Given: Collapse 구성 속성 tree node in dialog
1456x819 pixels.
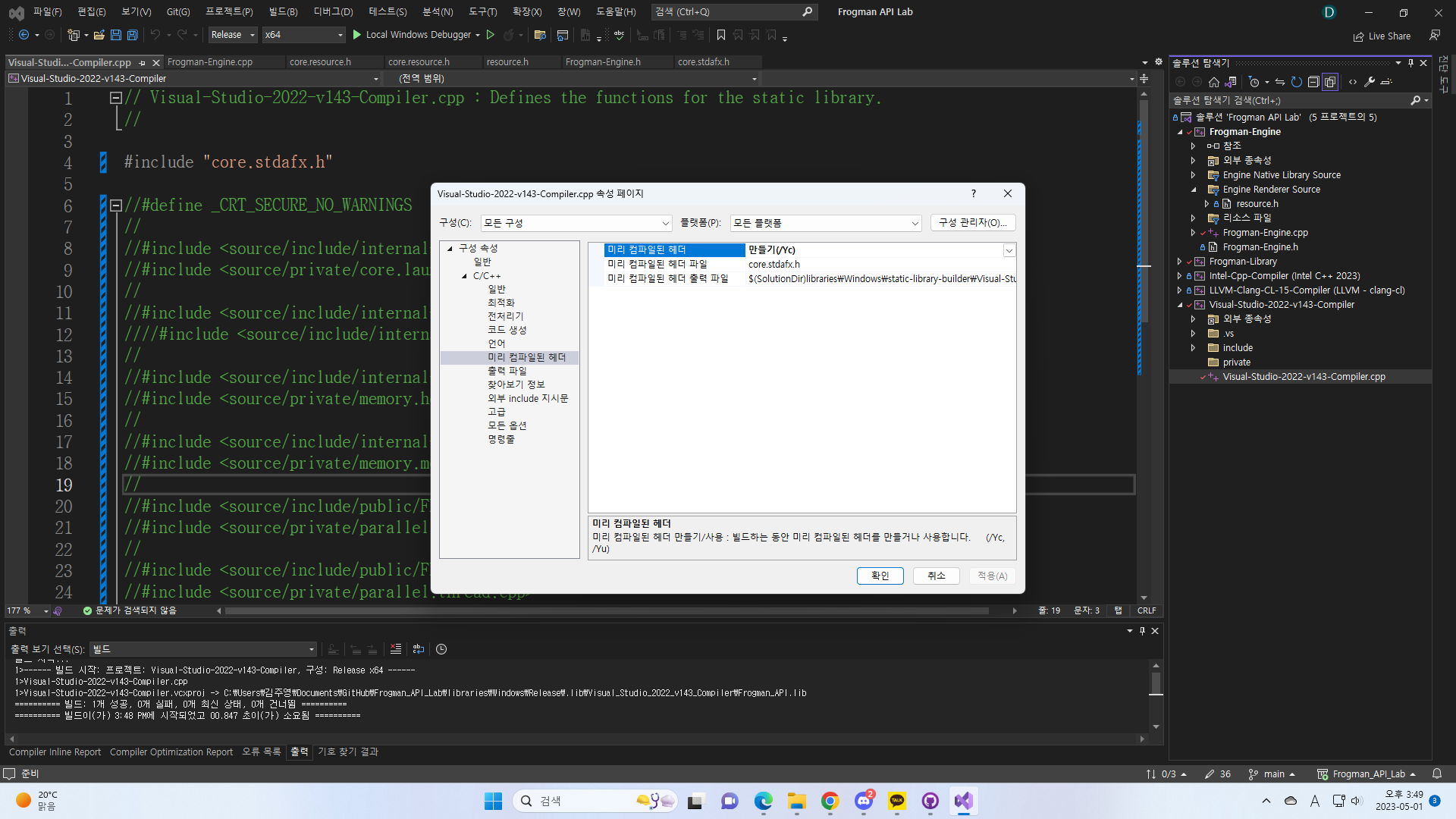Looking at the screenshot, I should tap(450, 249).
